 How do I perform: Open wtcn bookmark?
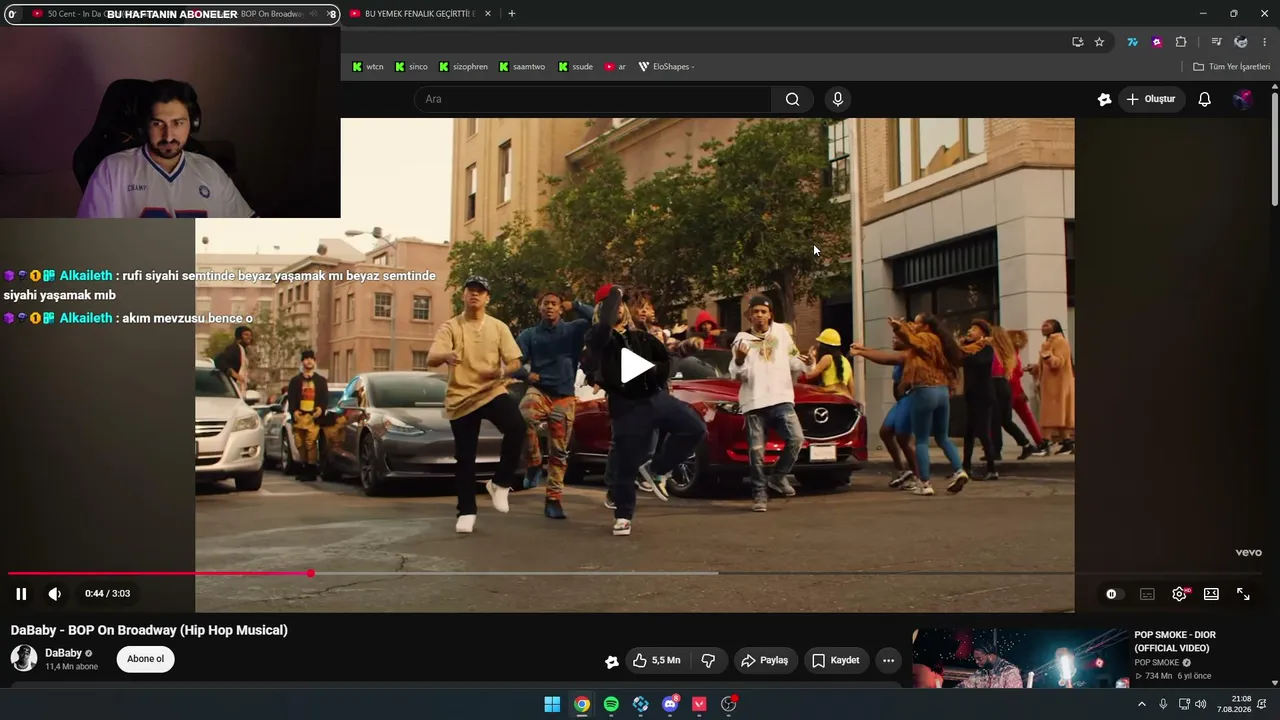[368, 67]
